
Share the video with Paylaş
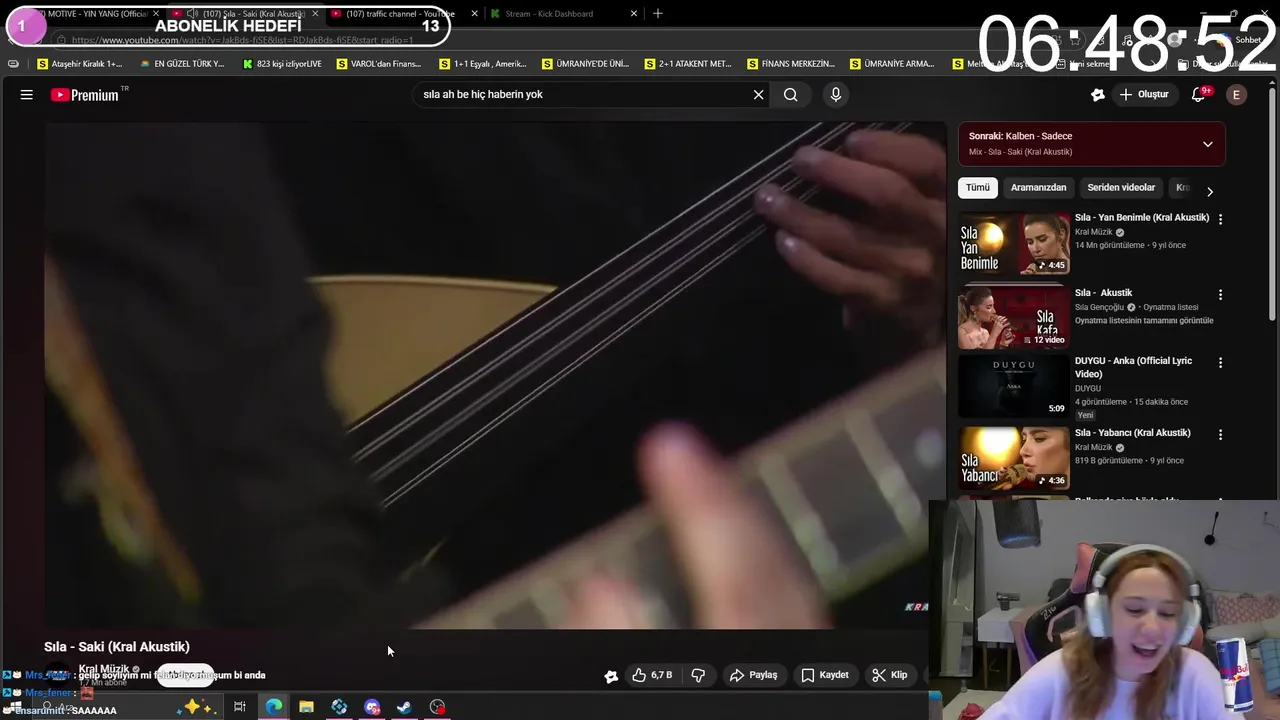[x=753, y=675]
